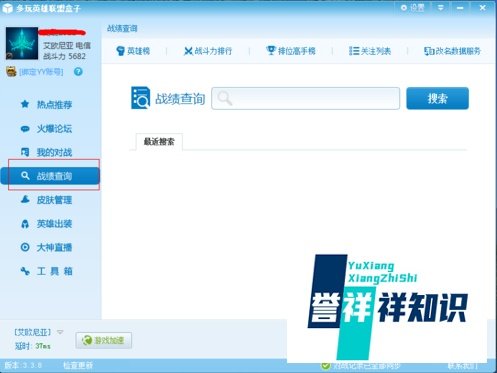This screenshot has width=497, height=373.
Task: Click the 战绩查询 document search icon
Action: [x=140, y=98]
